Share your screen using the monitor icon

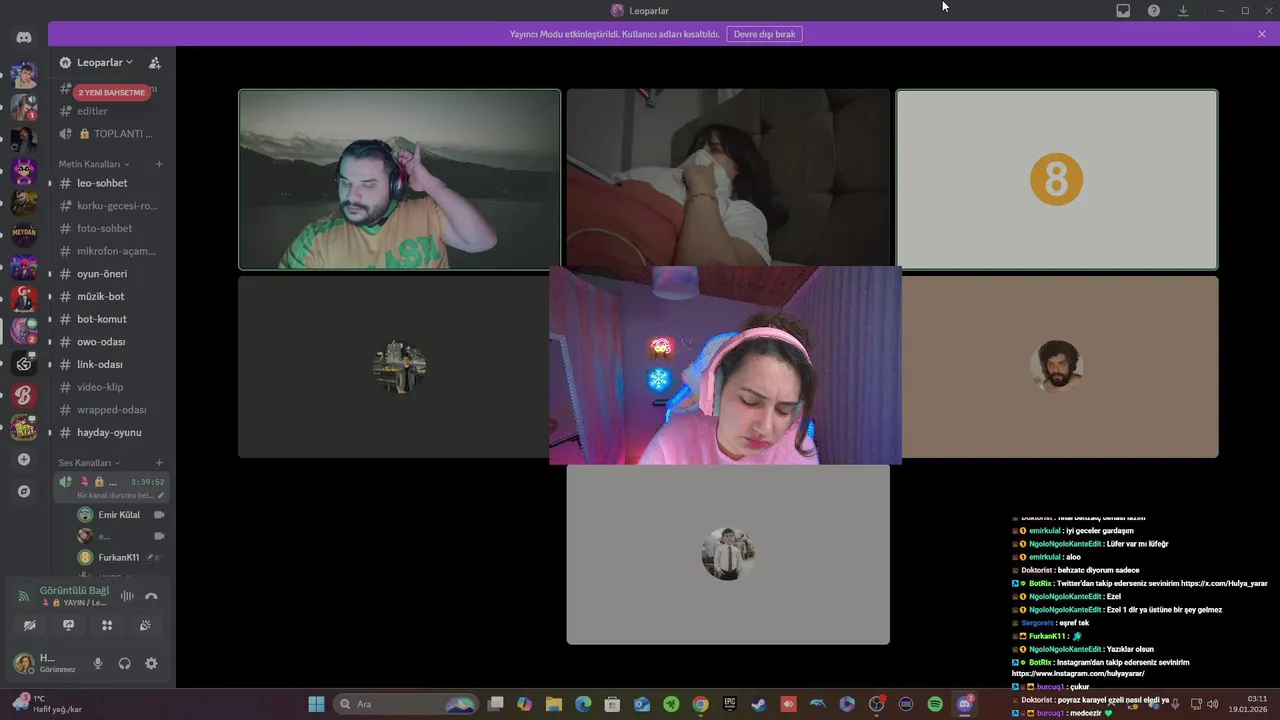point(68,625)
